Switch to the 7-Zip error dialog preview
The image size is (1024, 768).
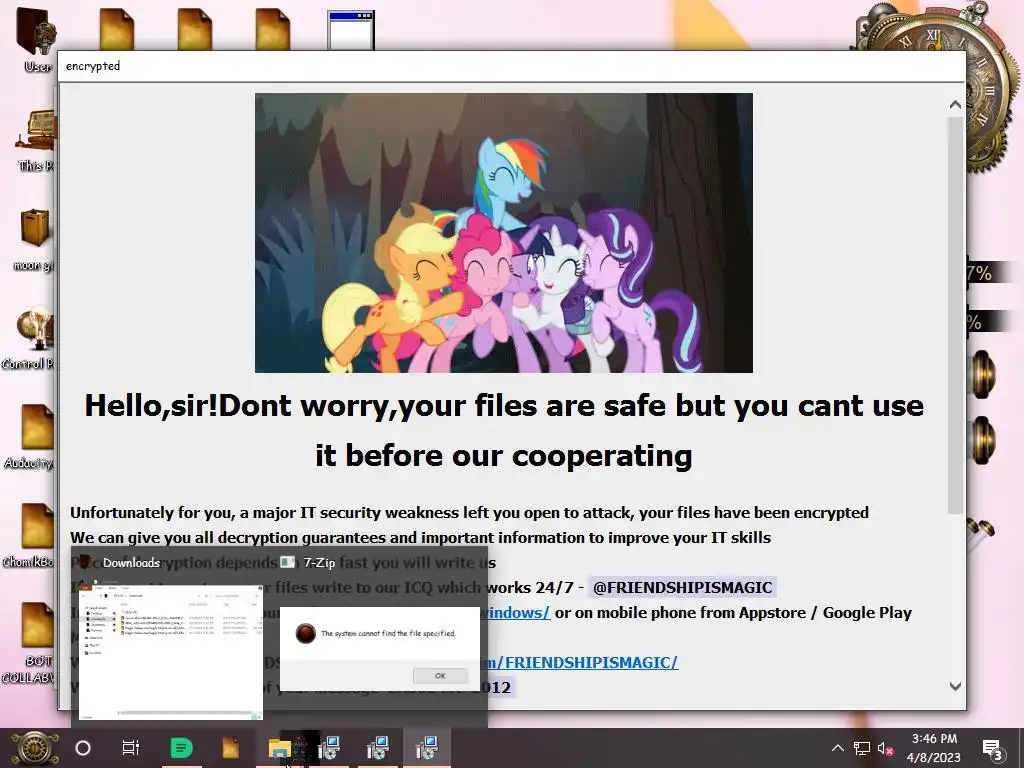(379, 650)
